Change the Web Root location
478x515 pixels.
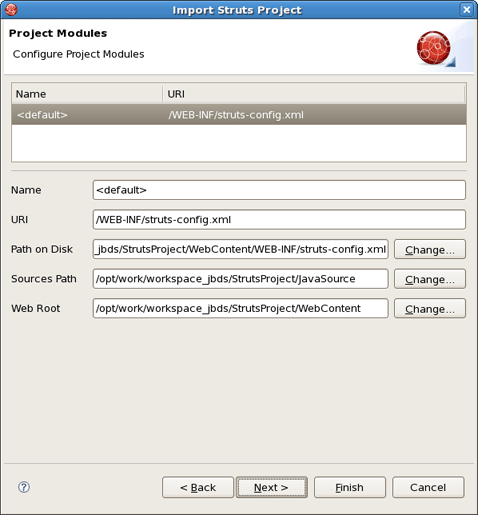430,309
